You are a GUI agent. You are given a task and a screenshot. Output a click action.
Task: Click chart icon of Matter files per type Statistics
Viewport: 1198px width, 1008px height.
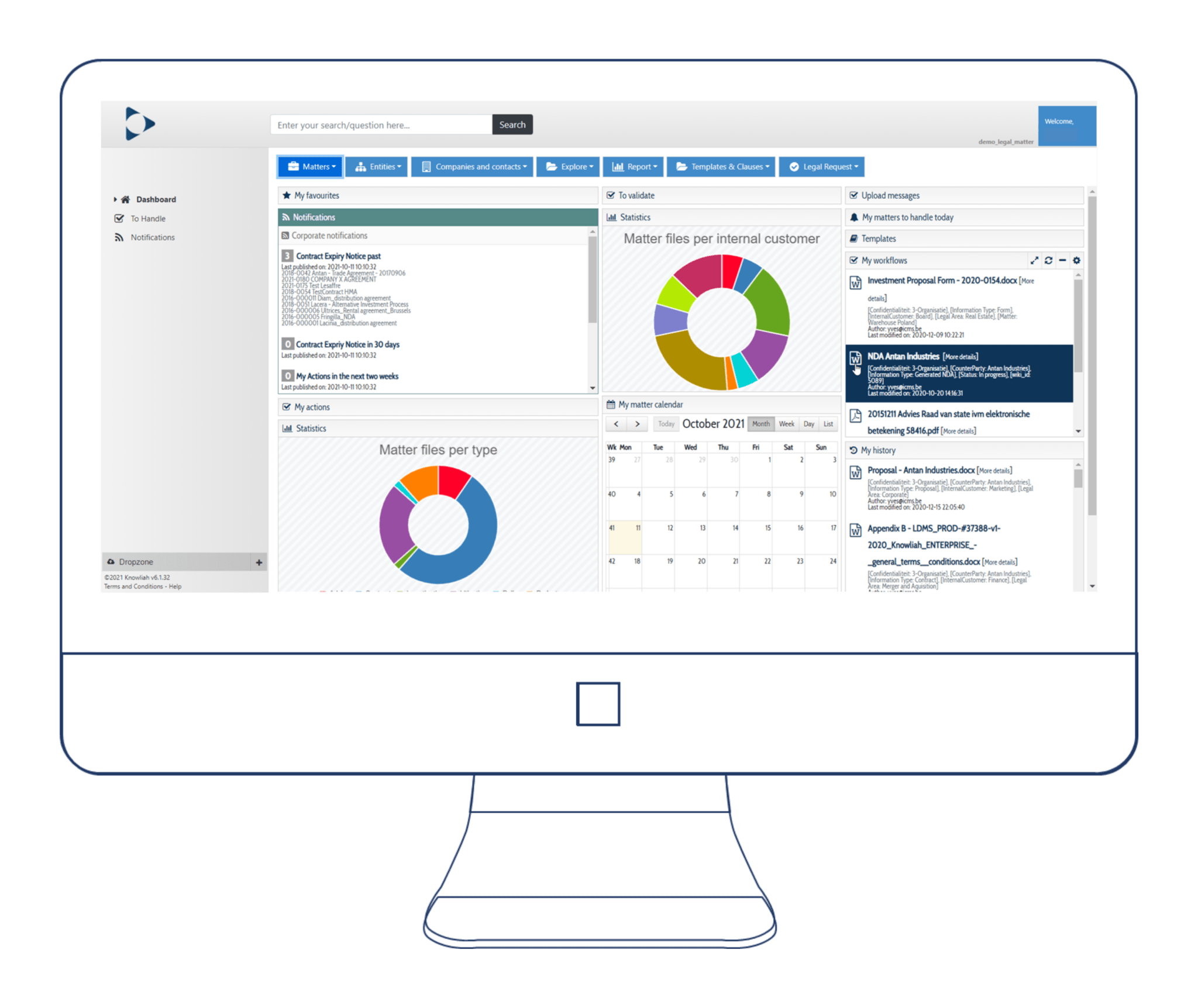point(287,428)
